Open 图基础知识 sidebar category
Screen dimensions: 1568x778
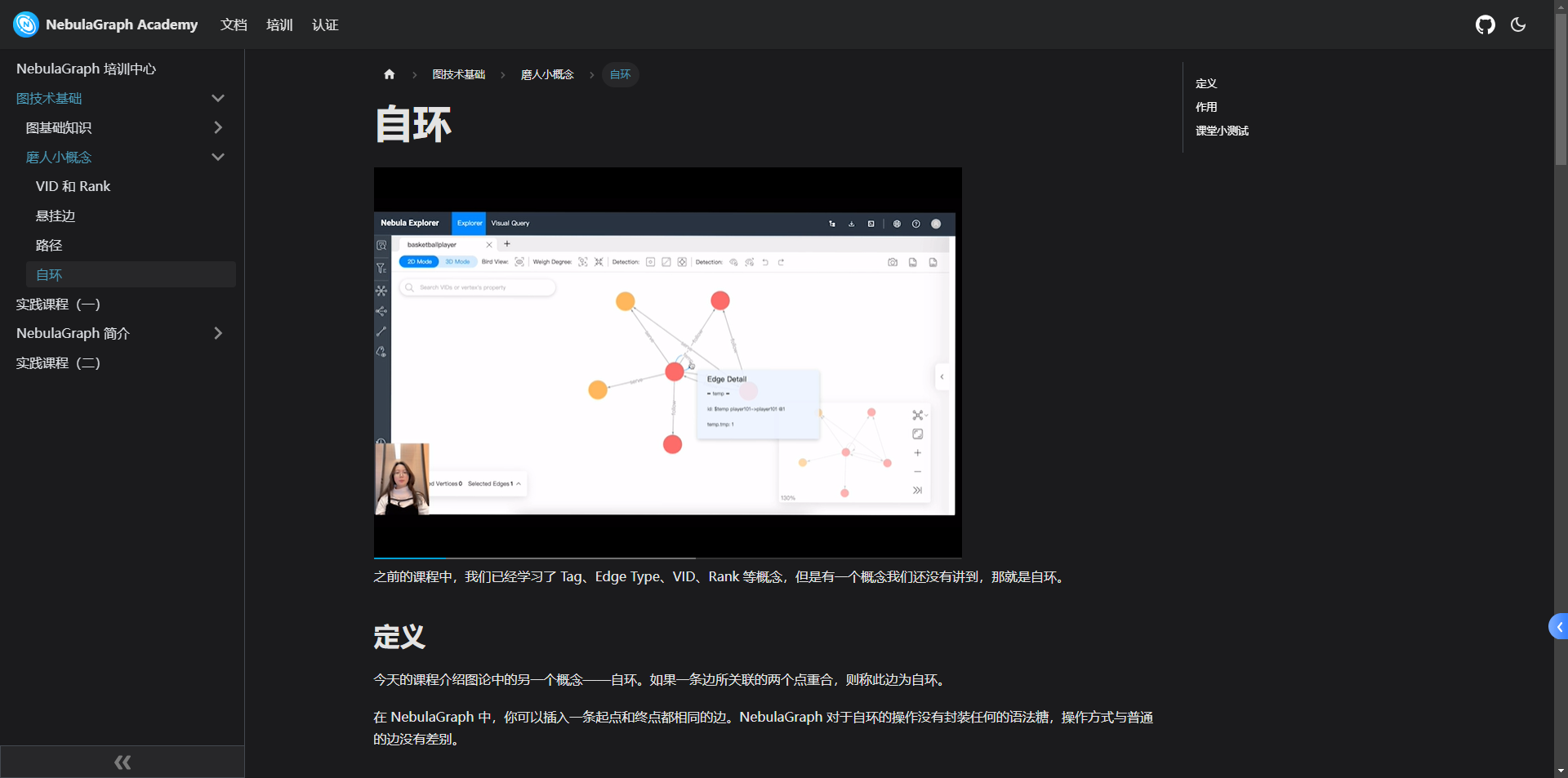coord(59,127)
